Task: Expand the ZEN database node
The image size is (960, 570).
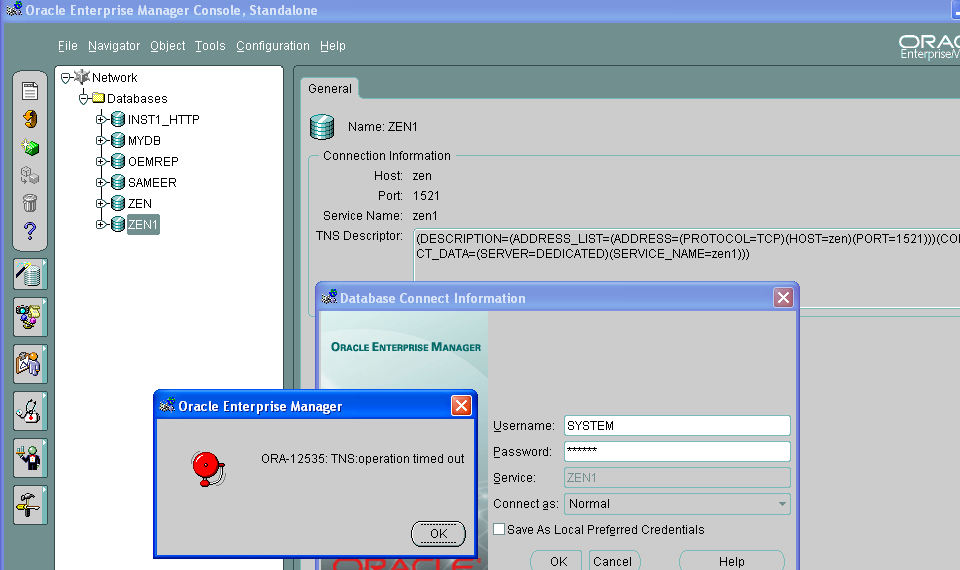Action: pos(101,203)
